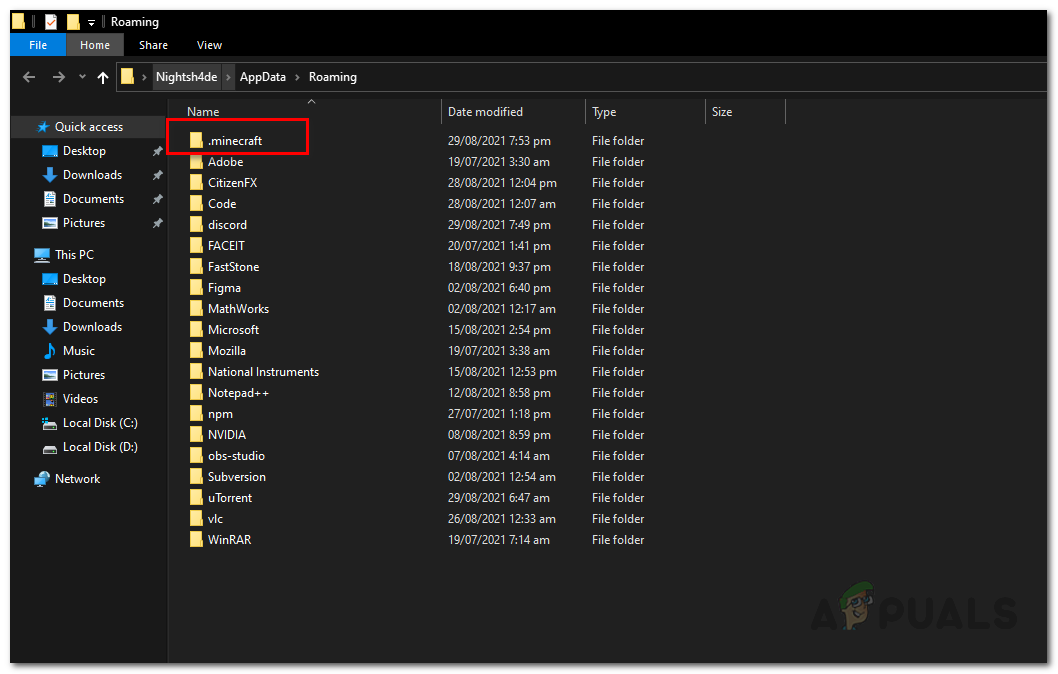This screenshot has width=1058, height=674.
Task: Click AppData in the address path
Action: (262, 77)
